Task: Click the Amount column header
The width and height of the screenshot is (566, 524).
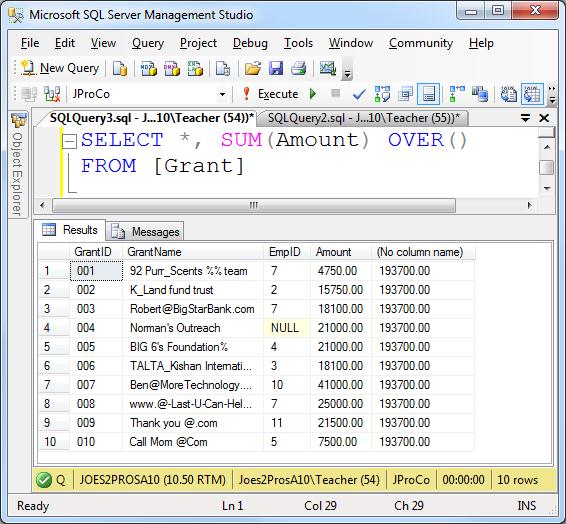Action: tap(341, 252)
